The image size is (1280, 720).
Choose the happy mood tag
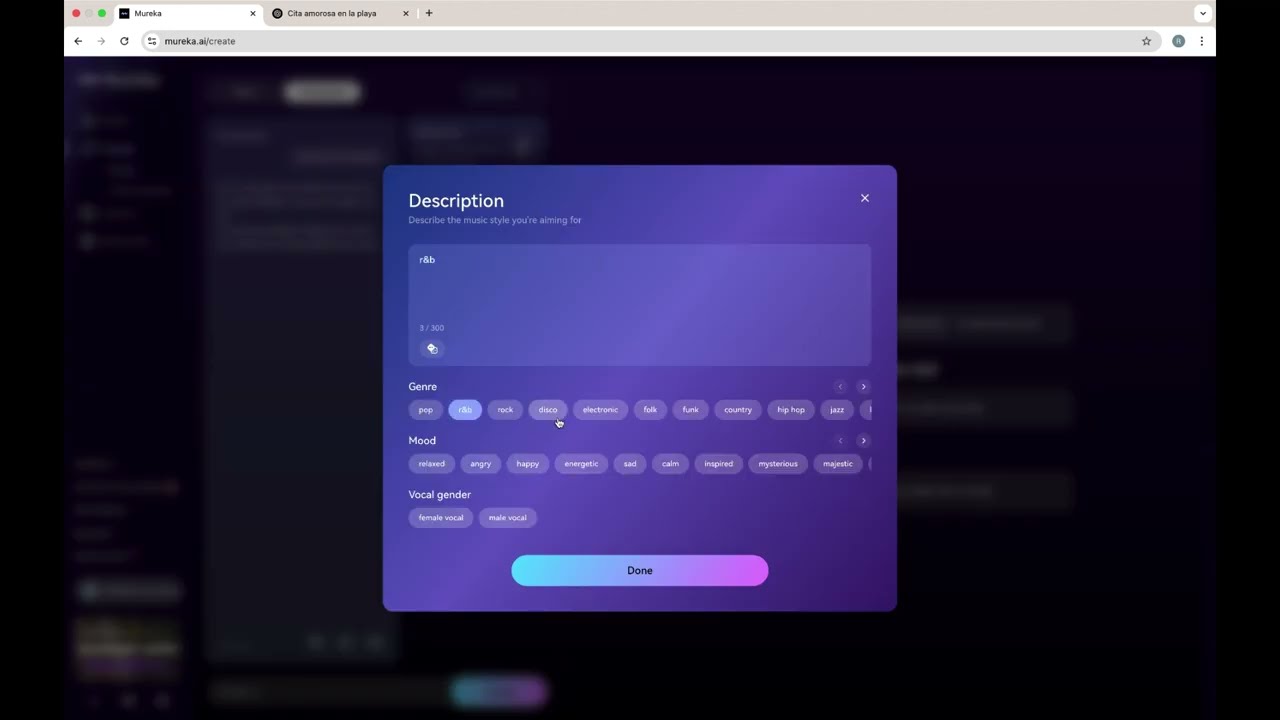tap(528, 464)
